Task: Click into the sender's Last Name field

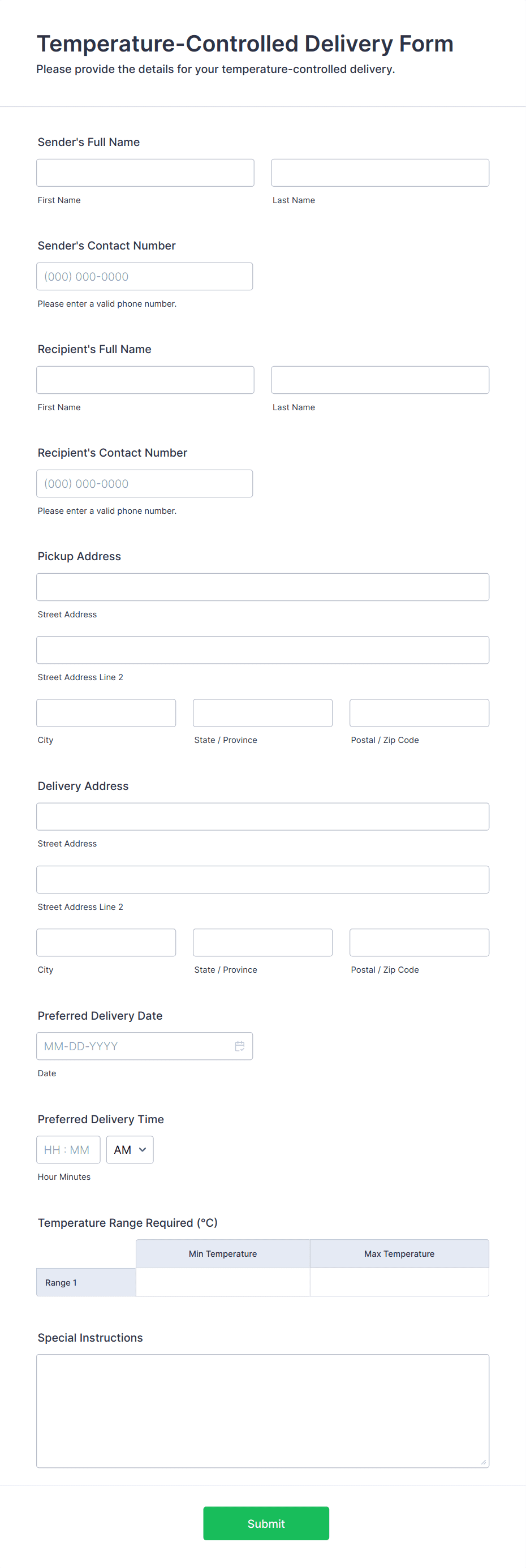Action: 380,172
